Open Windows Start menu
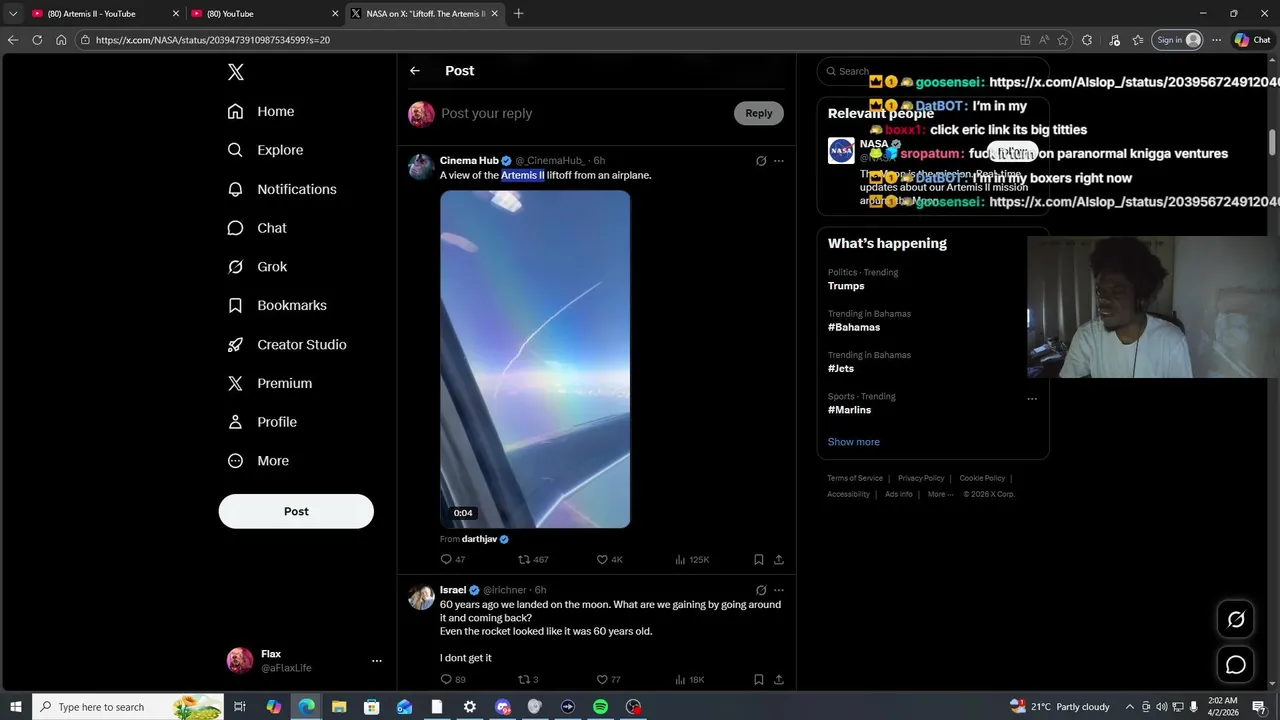1280x720 pixels. point(15,707)
